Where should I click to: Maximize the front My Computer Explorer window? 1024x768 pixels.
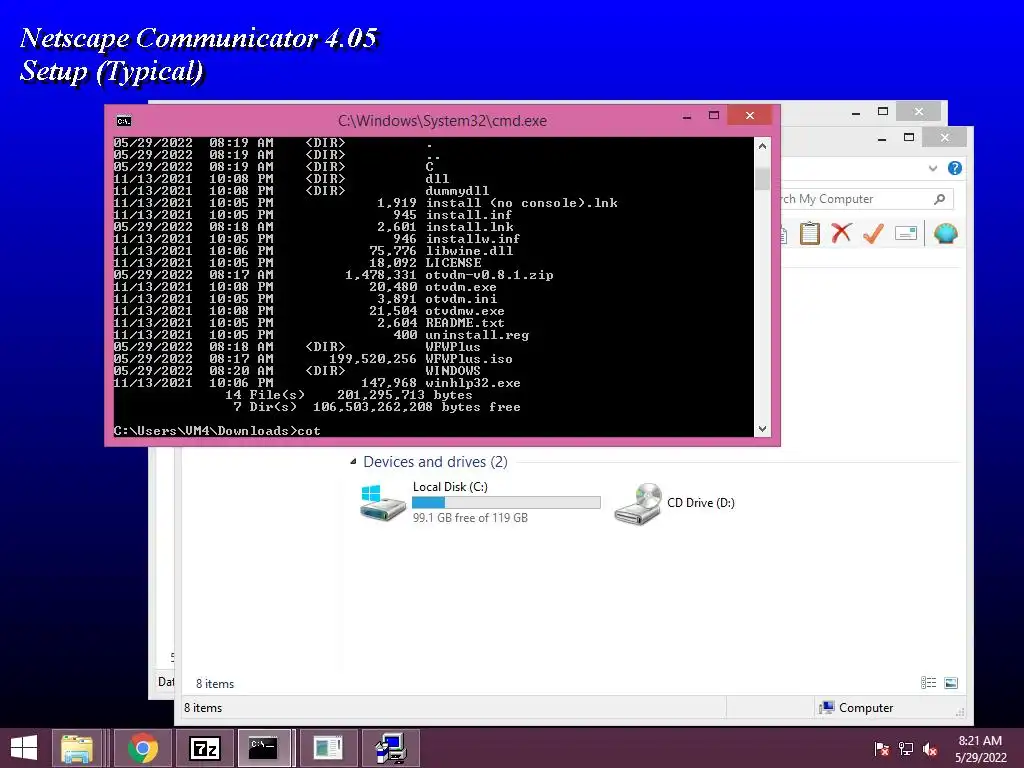[x=908, y=137]
